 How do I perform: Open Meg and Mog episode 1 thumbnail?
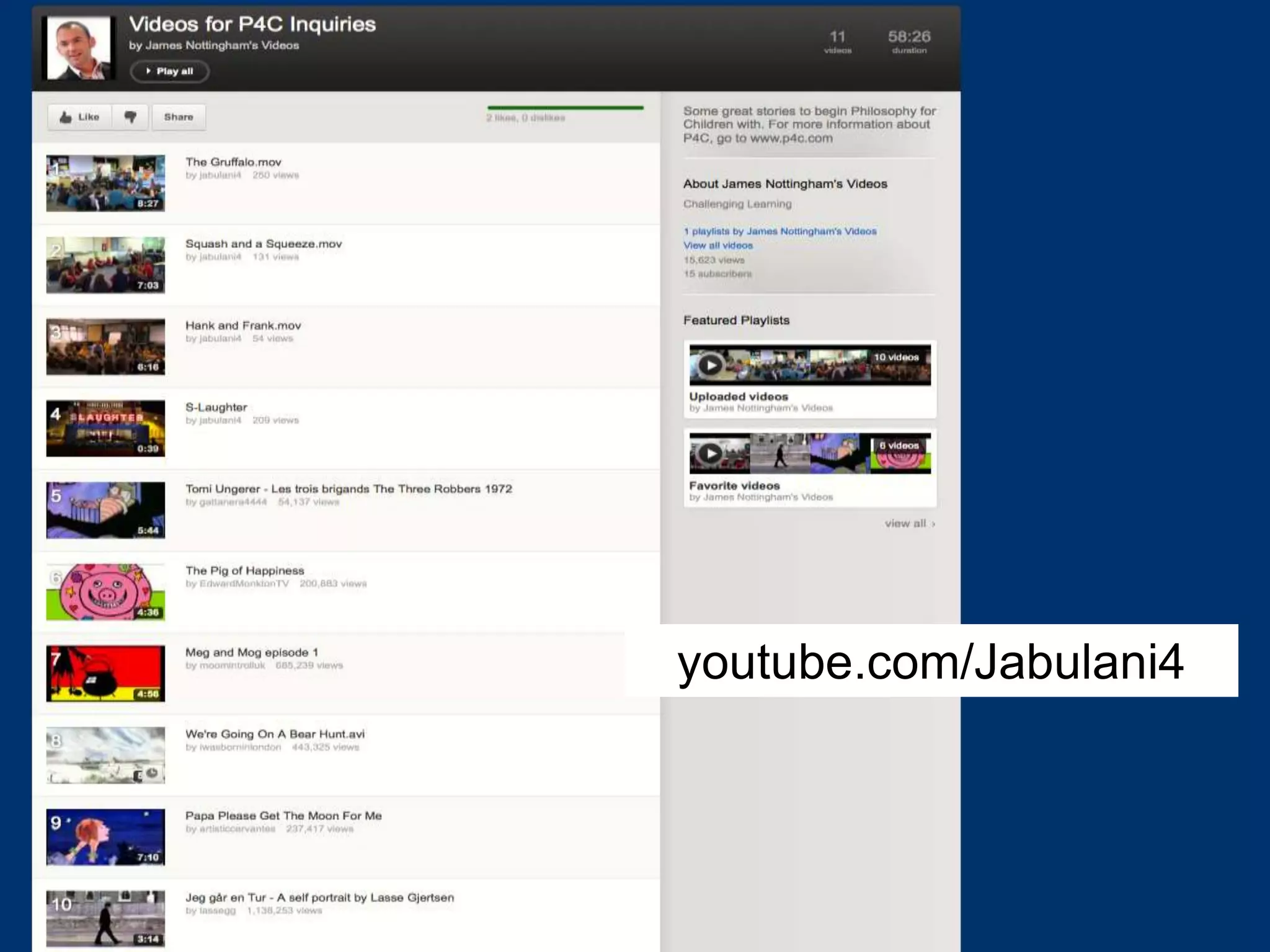tap(105, 674)
